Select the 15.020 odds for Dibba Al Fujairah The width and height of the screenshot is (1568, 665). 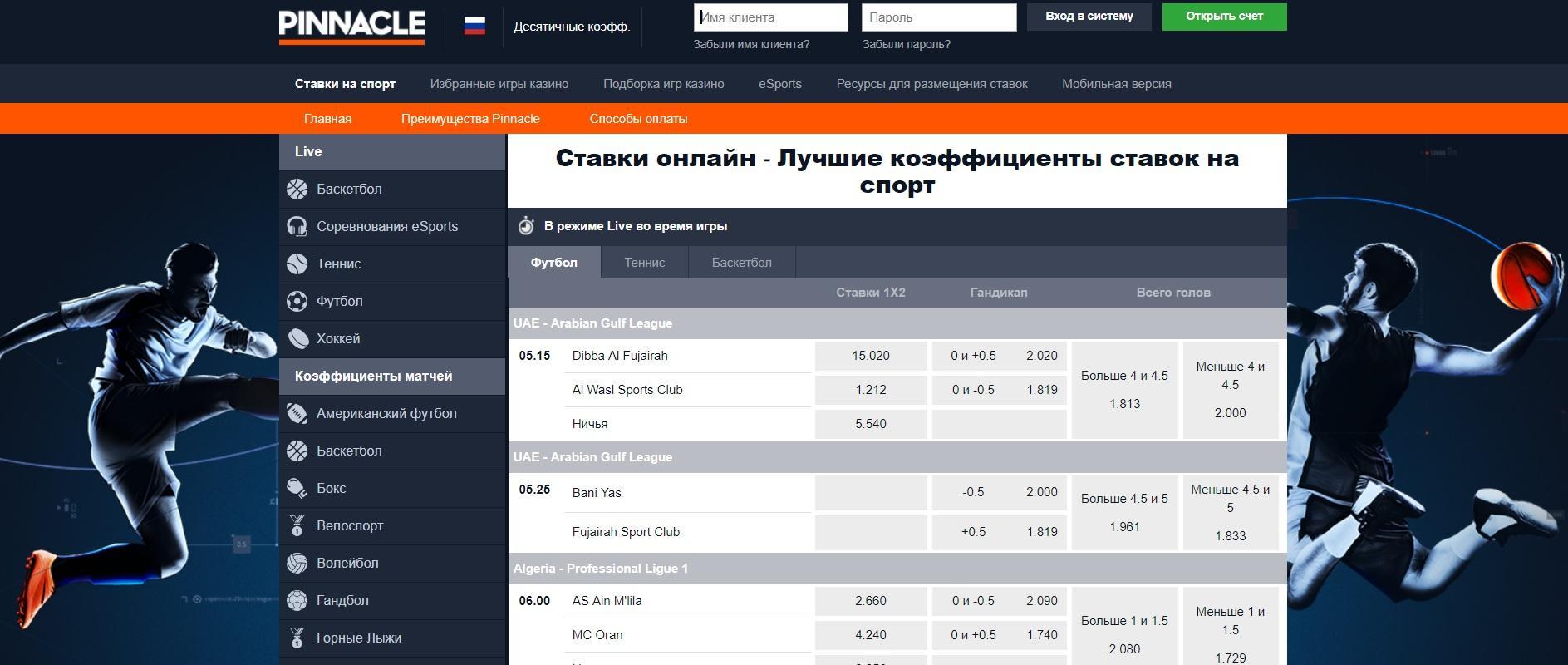(870, 356)
